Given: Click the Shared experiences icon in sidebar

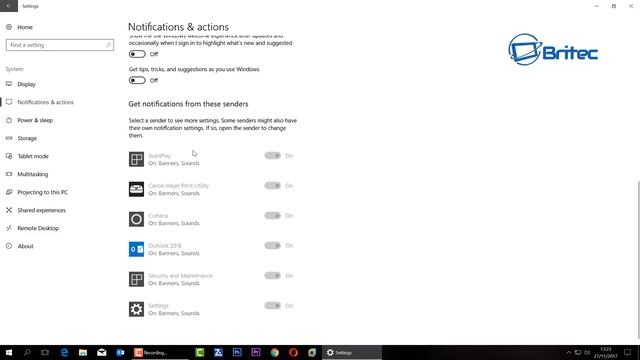Looking at the screenshot, I should pos(9,210).
